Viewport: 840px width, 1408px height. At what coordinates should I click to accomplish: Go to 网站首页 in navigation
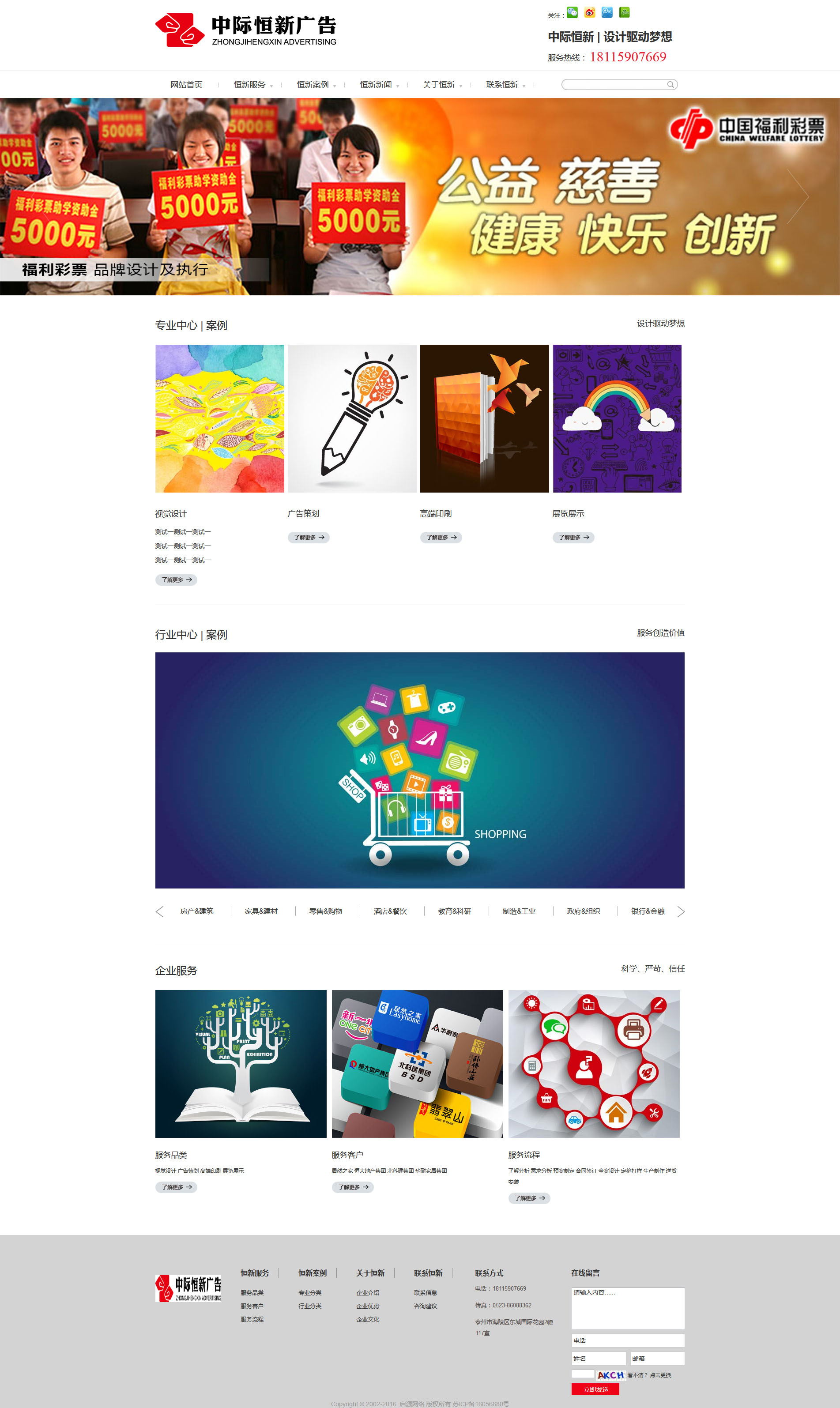tap(186, 84)
